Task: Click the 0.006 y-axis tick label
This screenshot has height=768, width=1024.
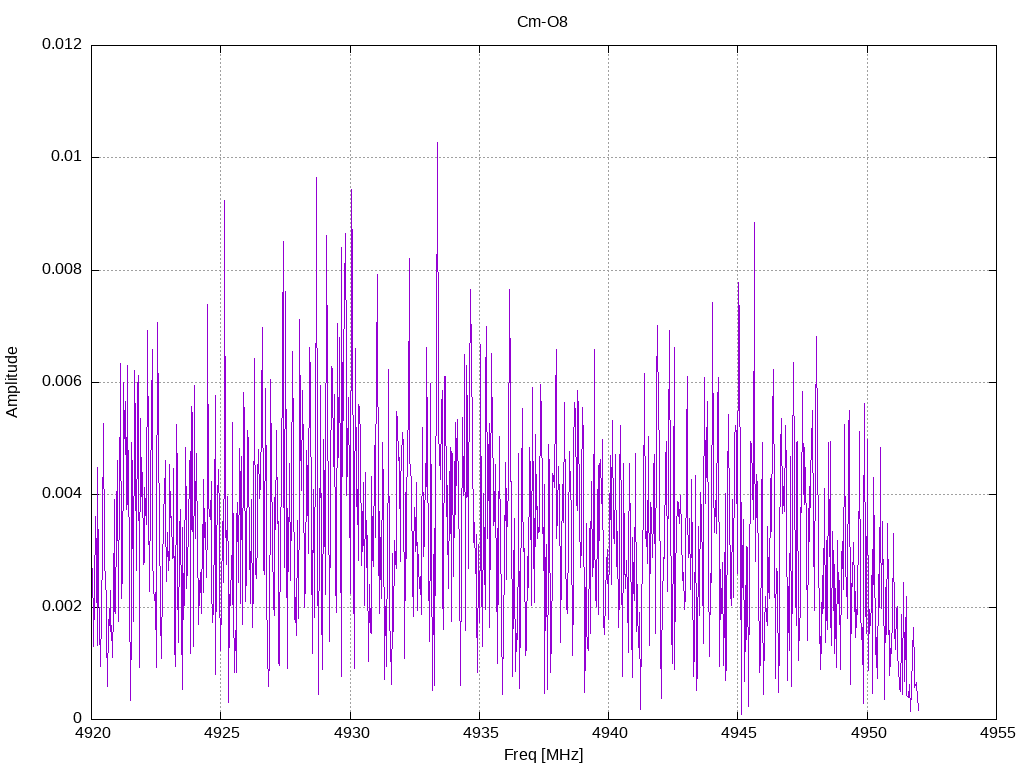Action: [x=62, y=381]
